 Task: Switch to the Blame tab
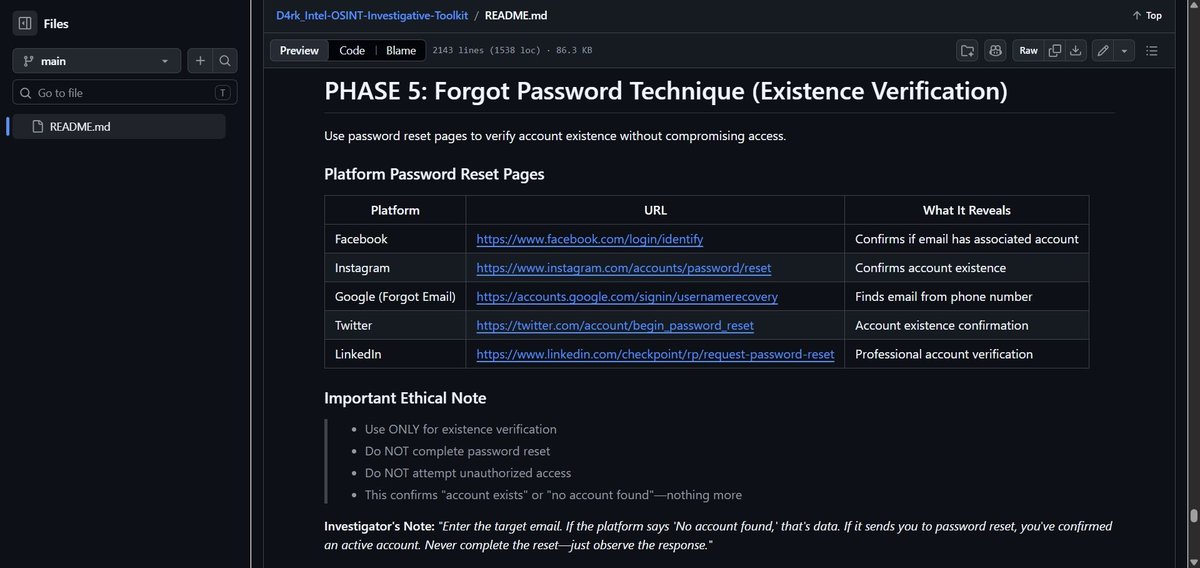pyautogui.click(x=401, y=50)
